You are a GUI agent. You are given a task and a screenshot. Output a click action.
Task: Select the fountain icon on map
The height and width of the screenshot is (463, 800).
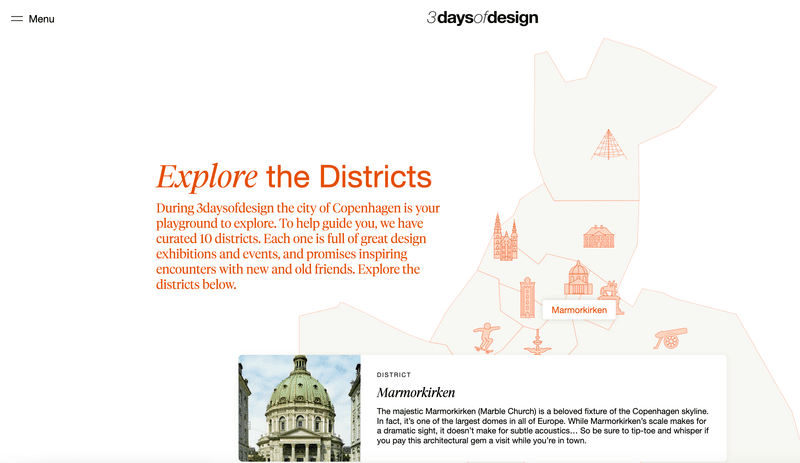click(x=537, y=343)
